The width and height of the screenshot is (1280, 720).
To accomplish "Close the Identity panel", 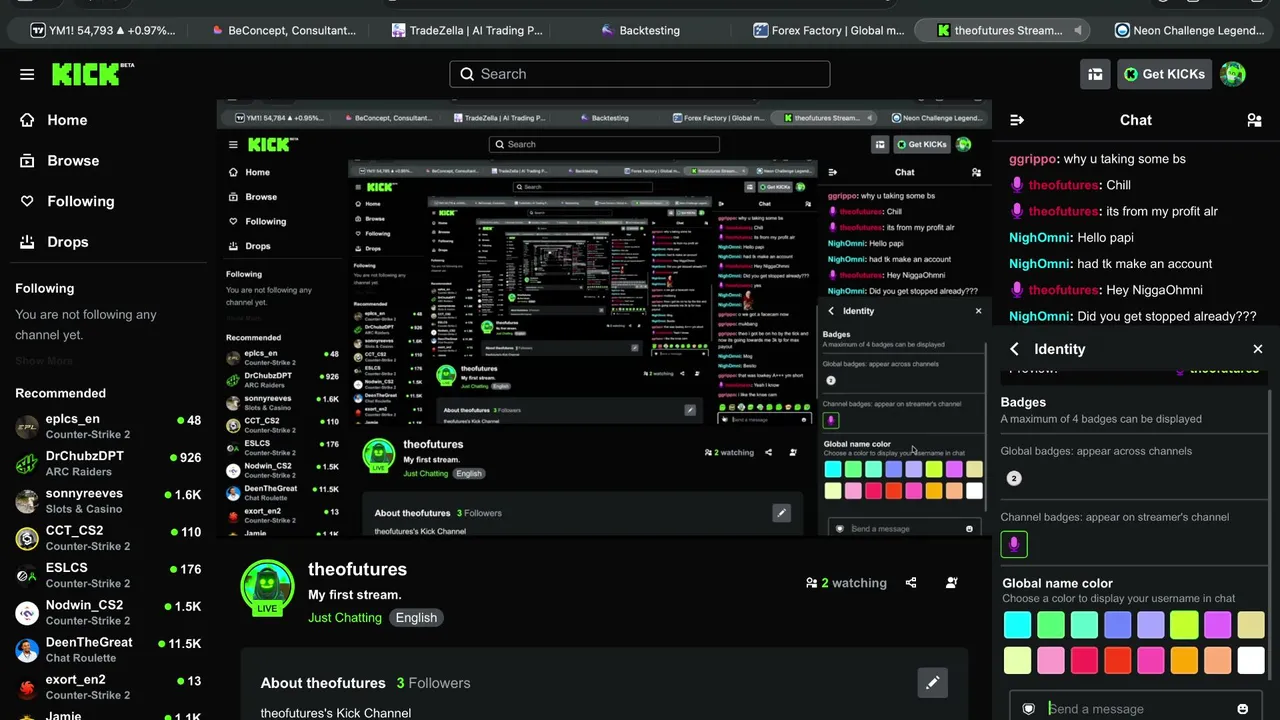I will pyautogui.click(x=1258, y=349).
